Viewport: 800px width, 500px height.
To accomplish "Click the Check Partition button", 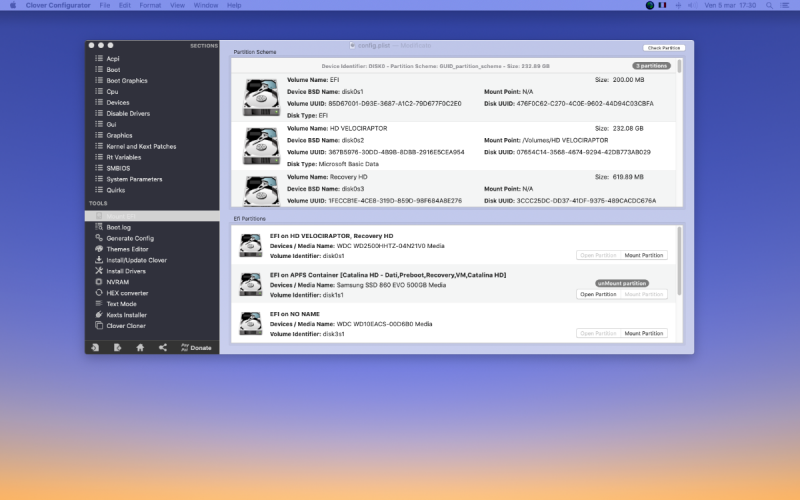I will coord(664,48).
